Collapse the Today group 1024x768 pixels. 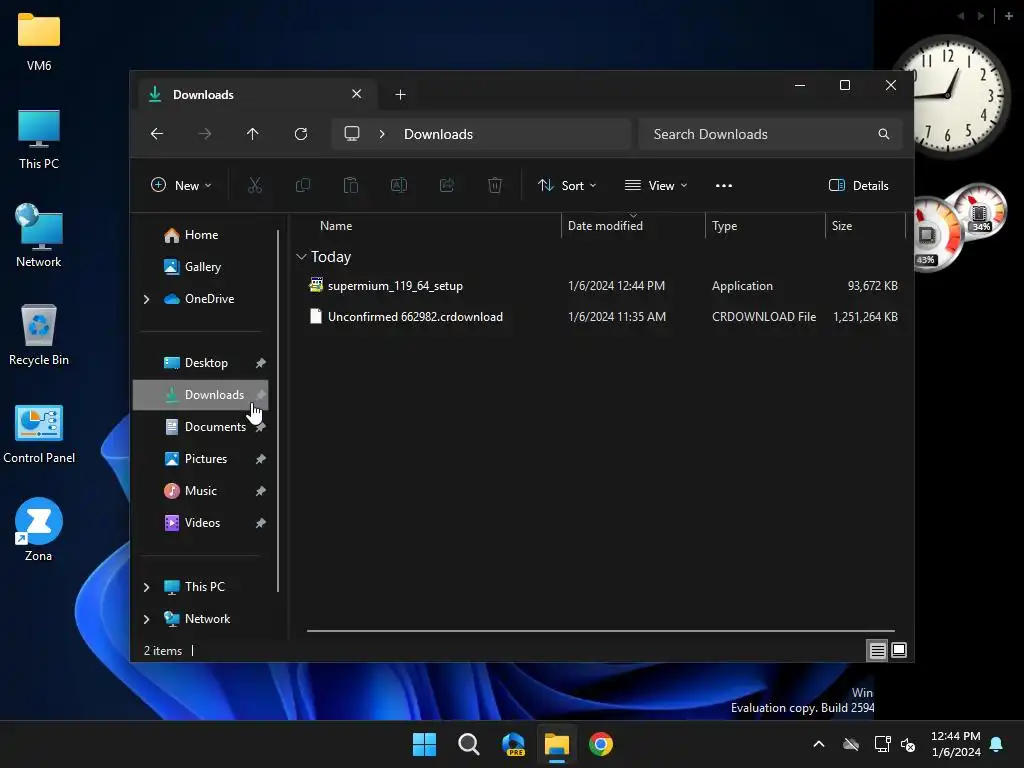pyautogui.click(x=301, y=257)
